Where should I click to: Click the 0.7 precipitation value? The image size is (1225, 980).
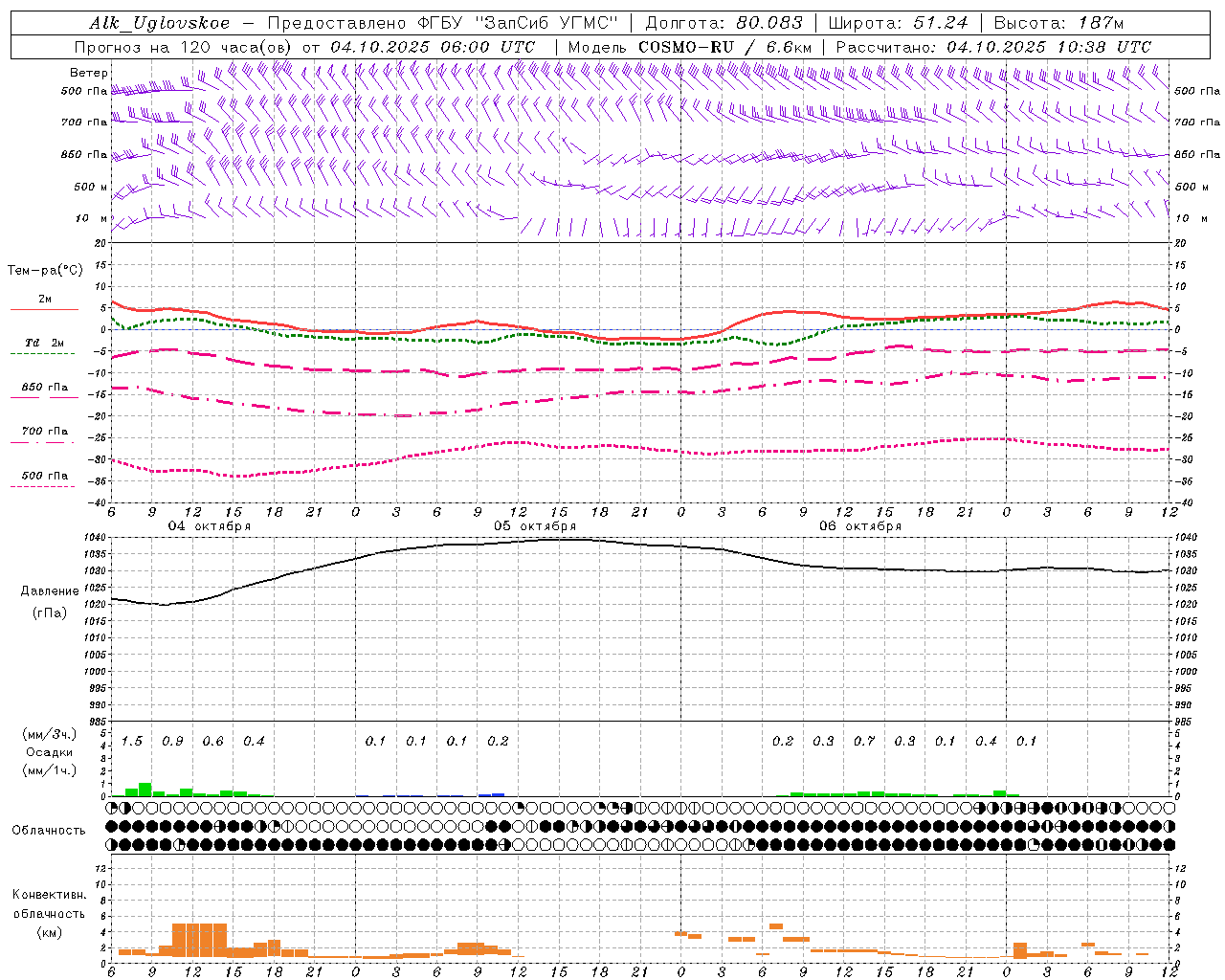pos(864,742)
